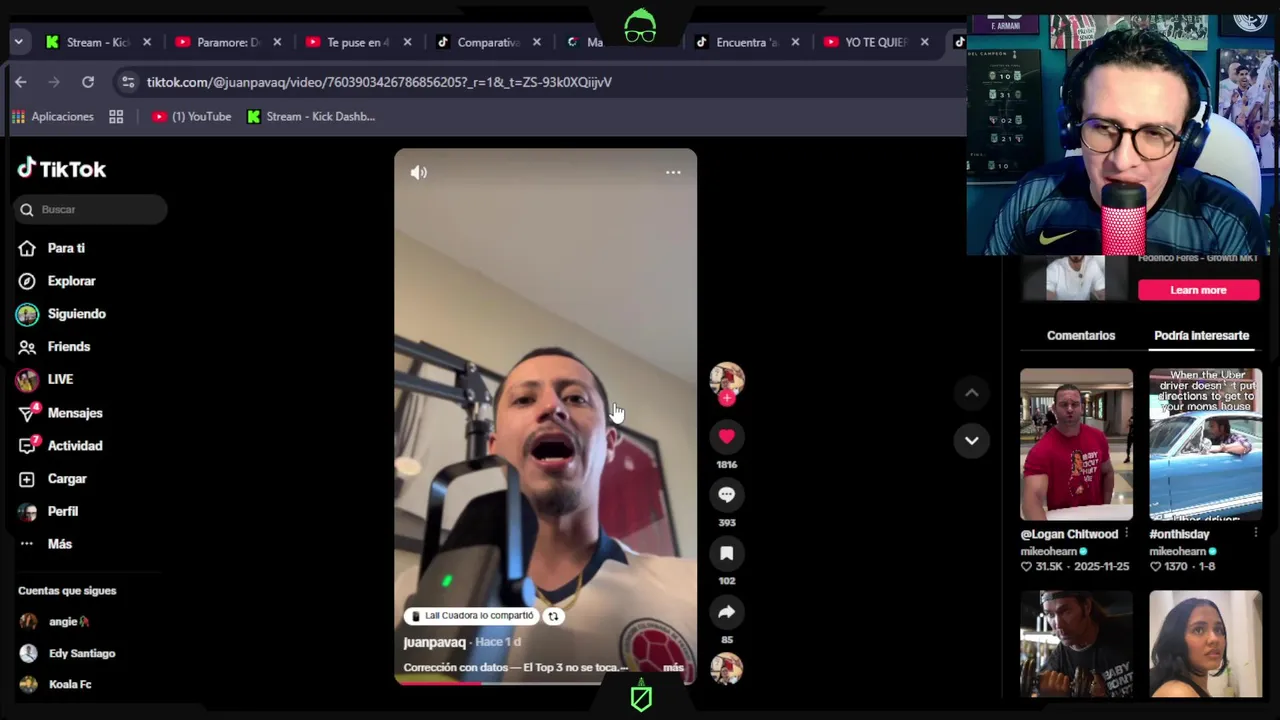Open comments bubble icon showing 393
This screenshot has width=1280, height=720.
point(727,494)
